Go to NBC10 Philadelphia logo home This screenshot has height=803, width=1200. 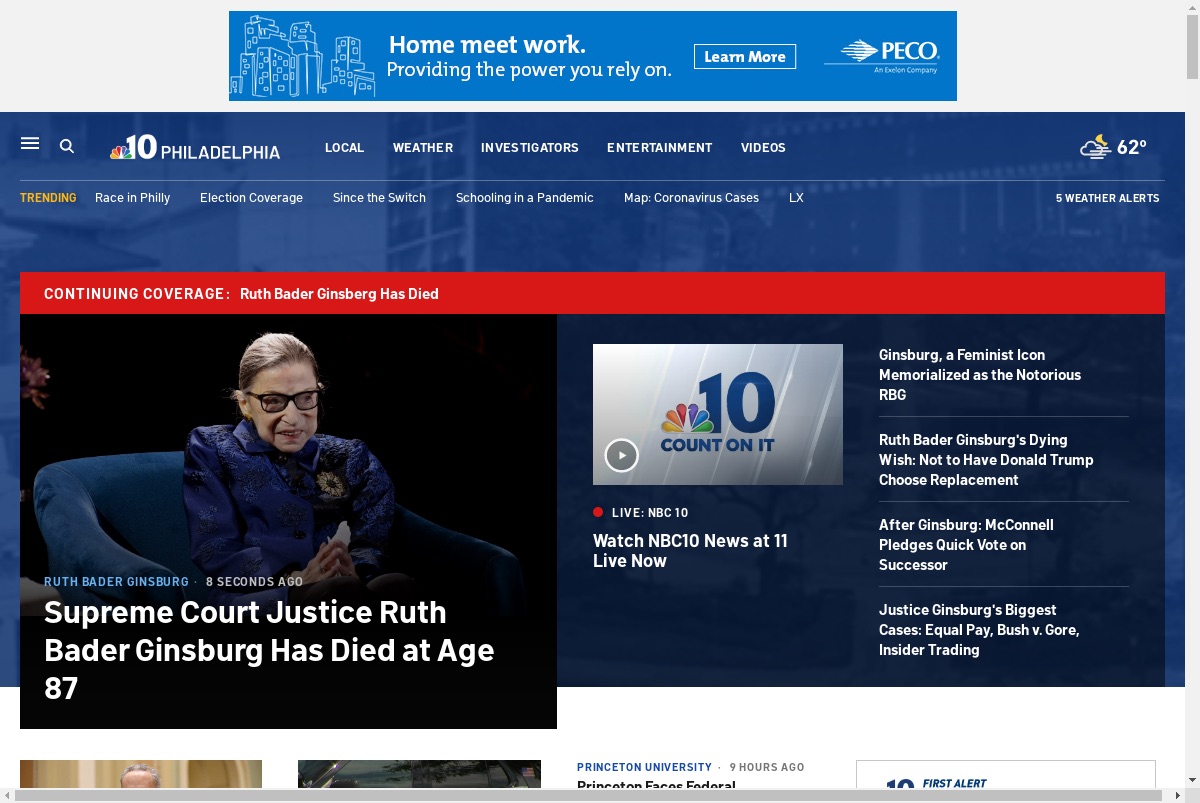tap(195, 148)
